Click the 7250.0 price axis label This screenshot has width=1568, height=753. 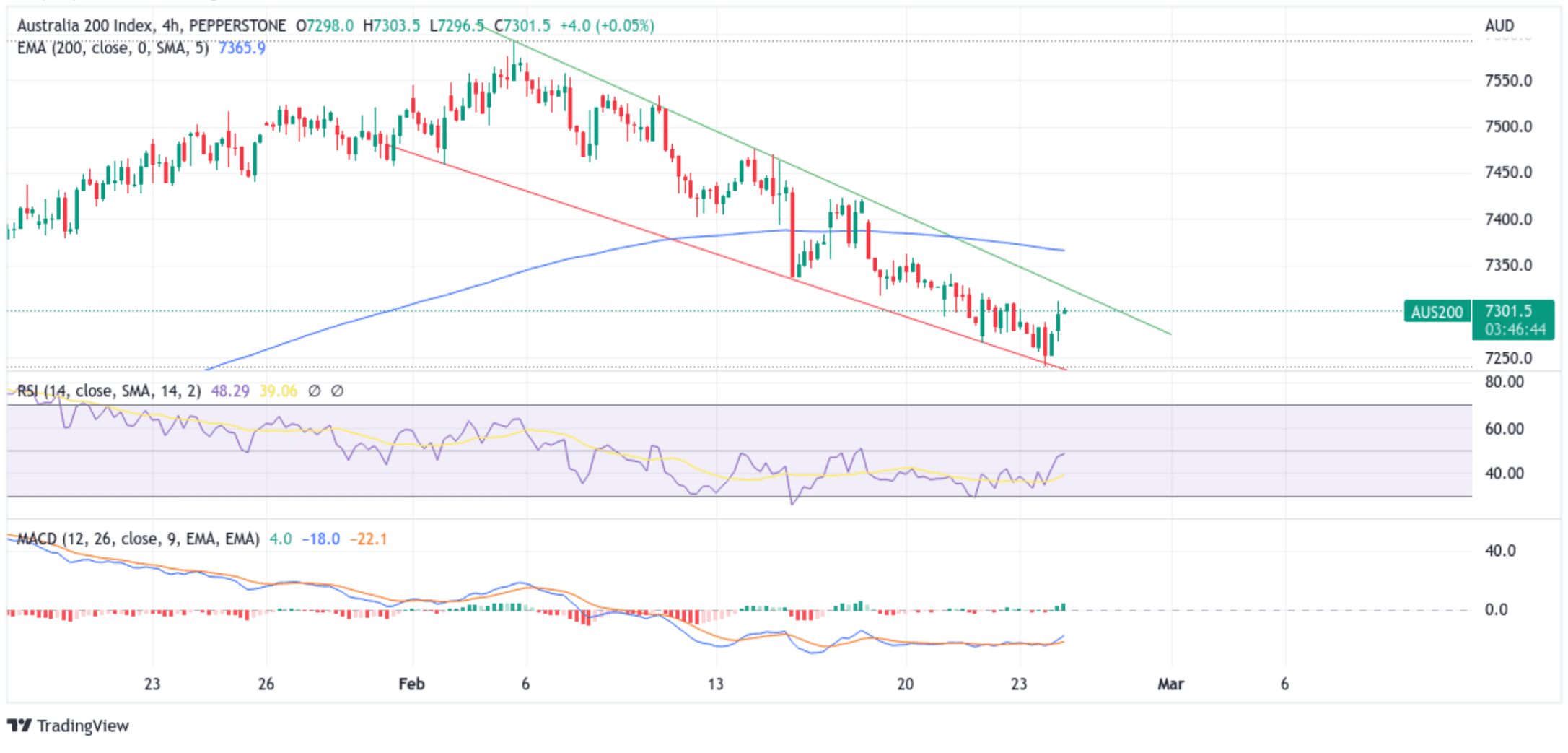(x=1508, y=359)
